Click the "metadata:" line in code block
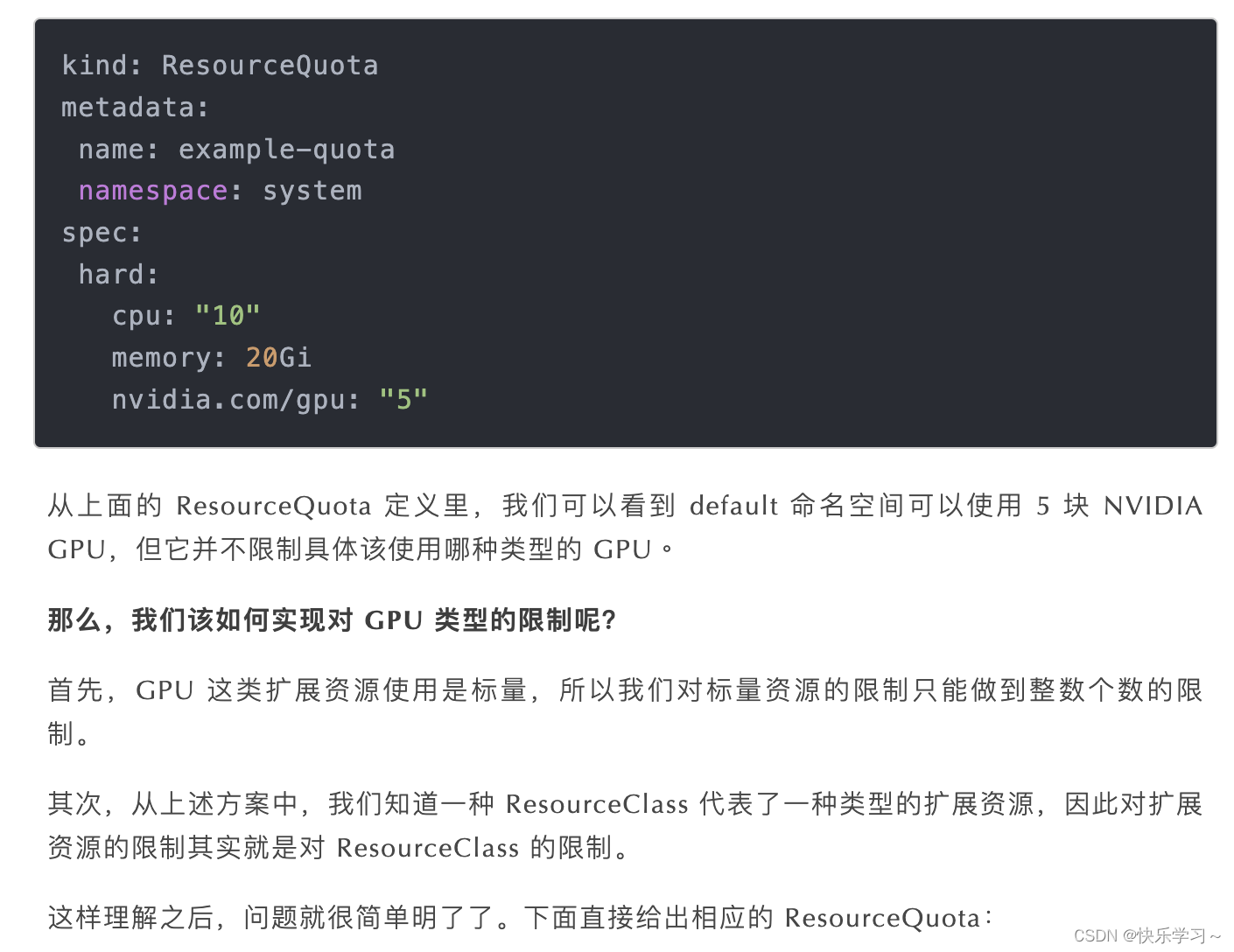Image resolution: width=1234 pixels, height=952 pixels. coord(135,108)
